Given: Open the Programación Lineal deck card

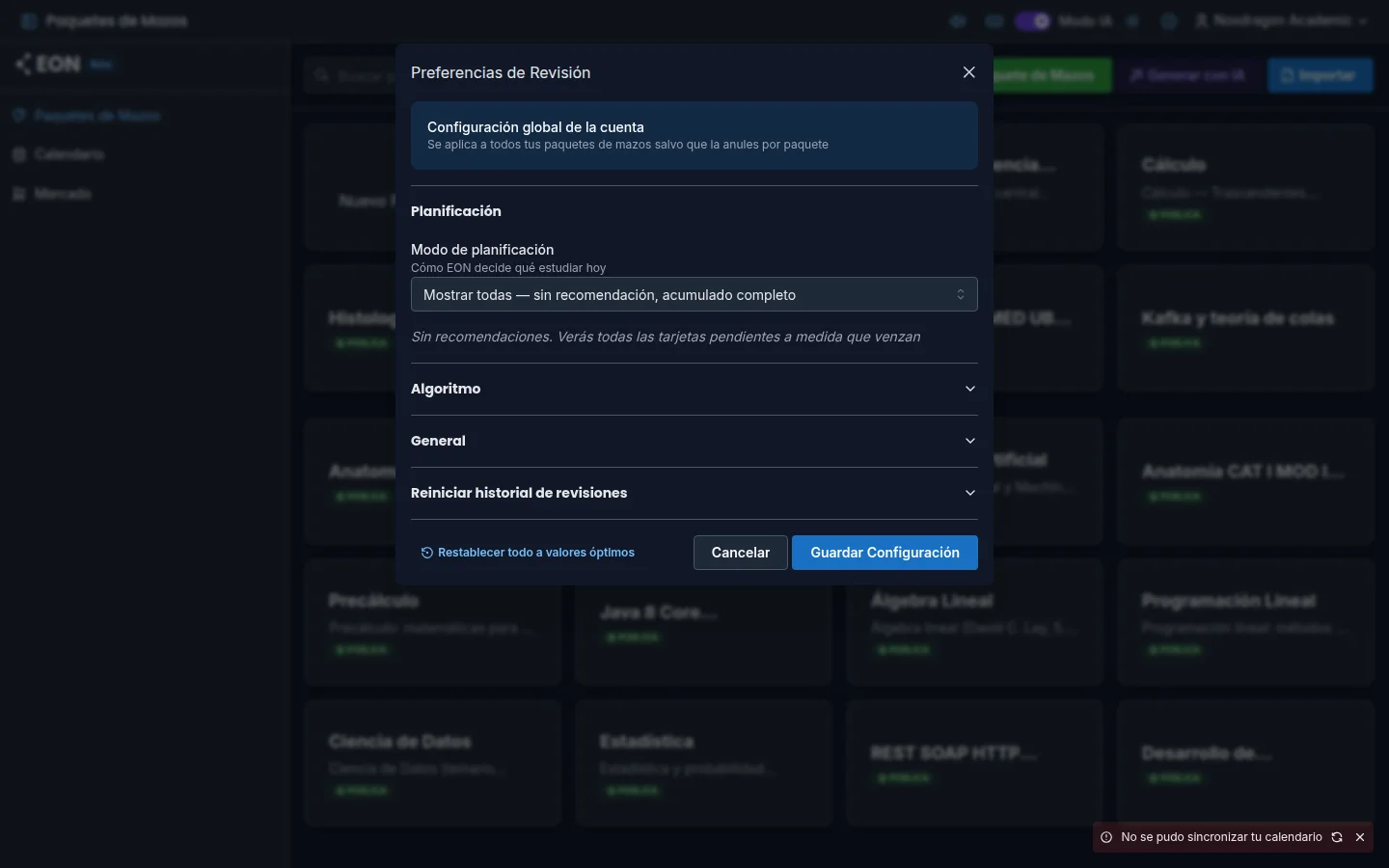Looking at the screenshot, I should pos(1246,622).
